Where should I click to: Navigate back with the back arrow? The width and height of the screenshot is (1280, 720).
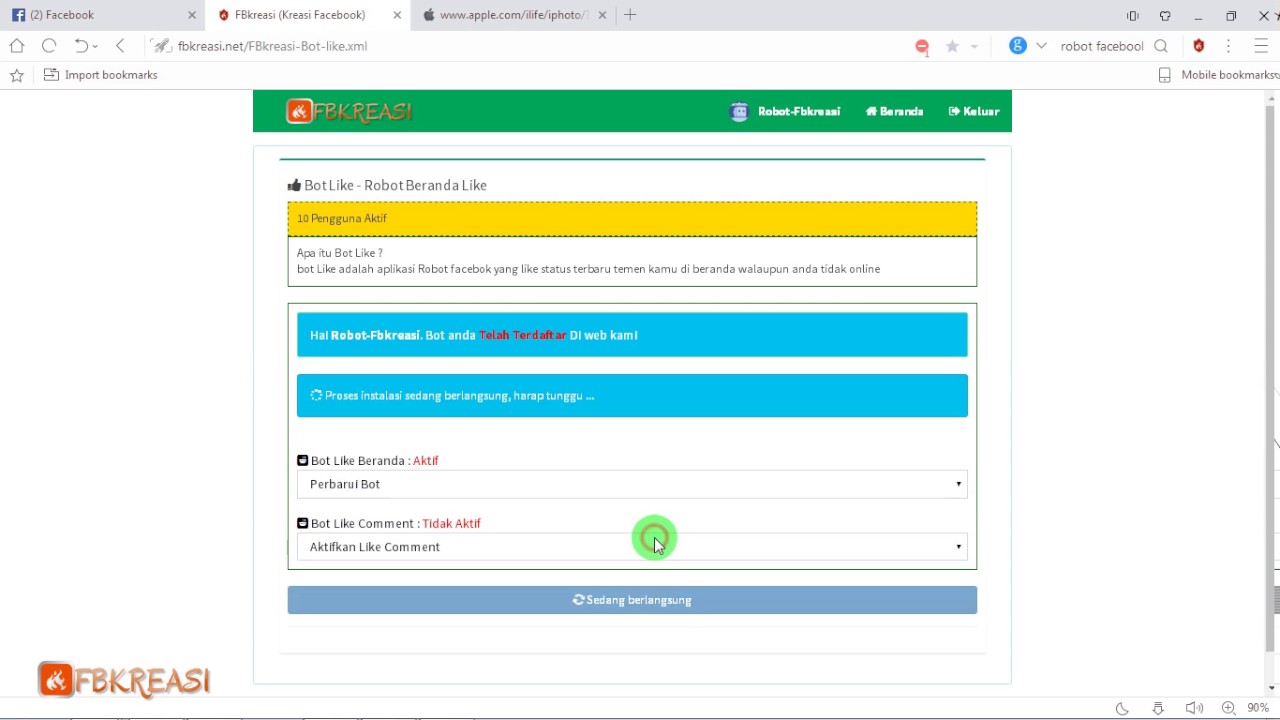tap(120, 46)
